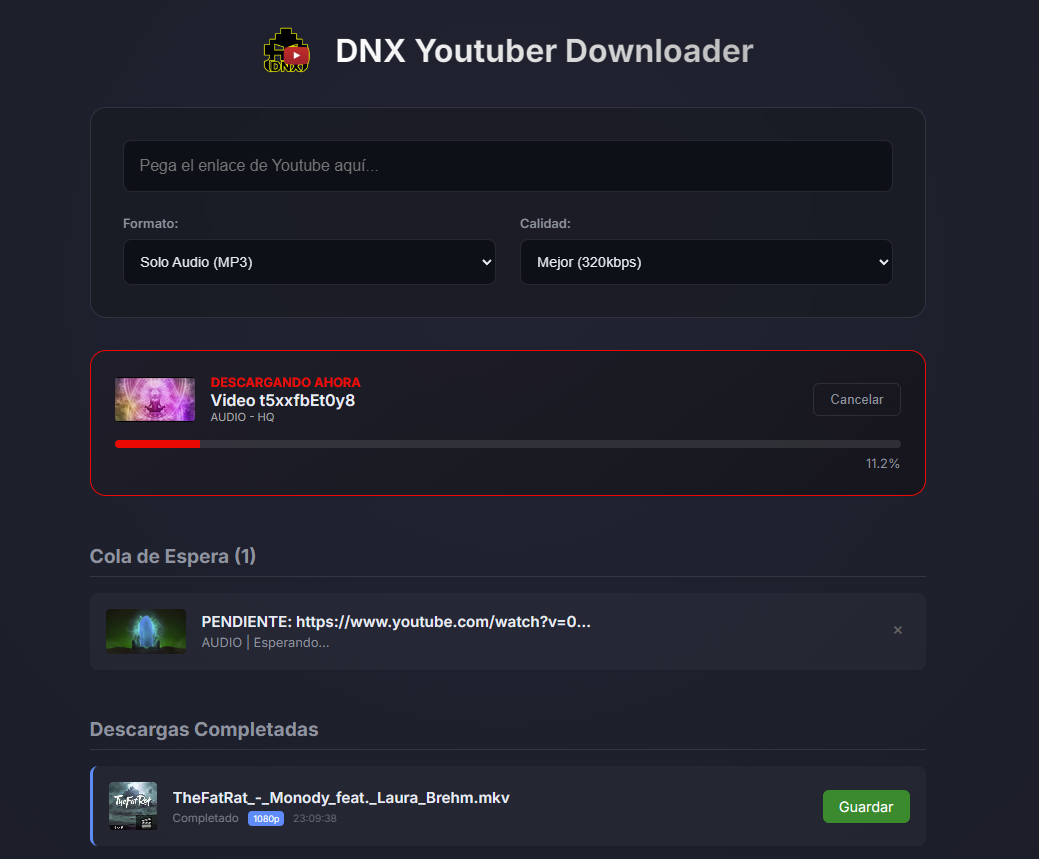Screen dimensions: 1039x859
Task: Click the Completado status text
Action: 205,818
